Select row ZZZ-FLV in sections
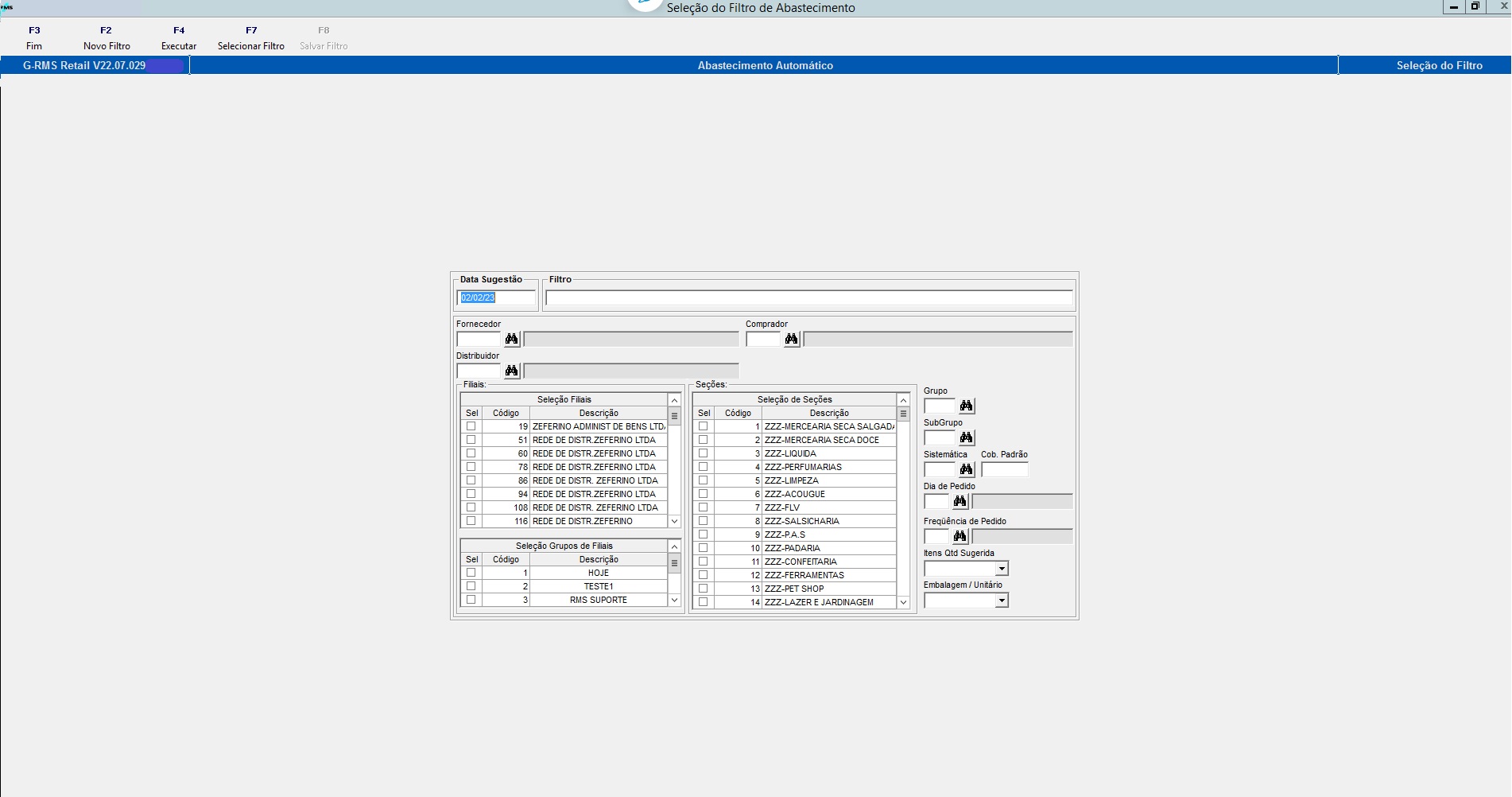Viewport: 1512px width, 797px height. [x=795, y=507]
